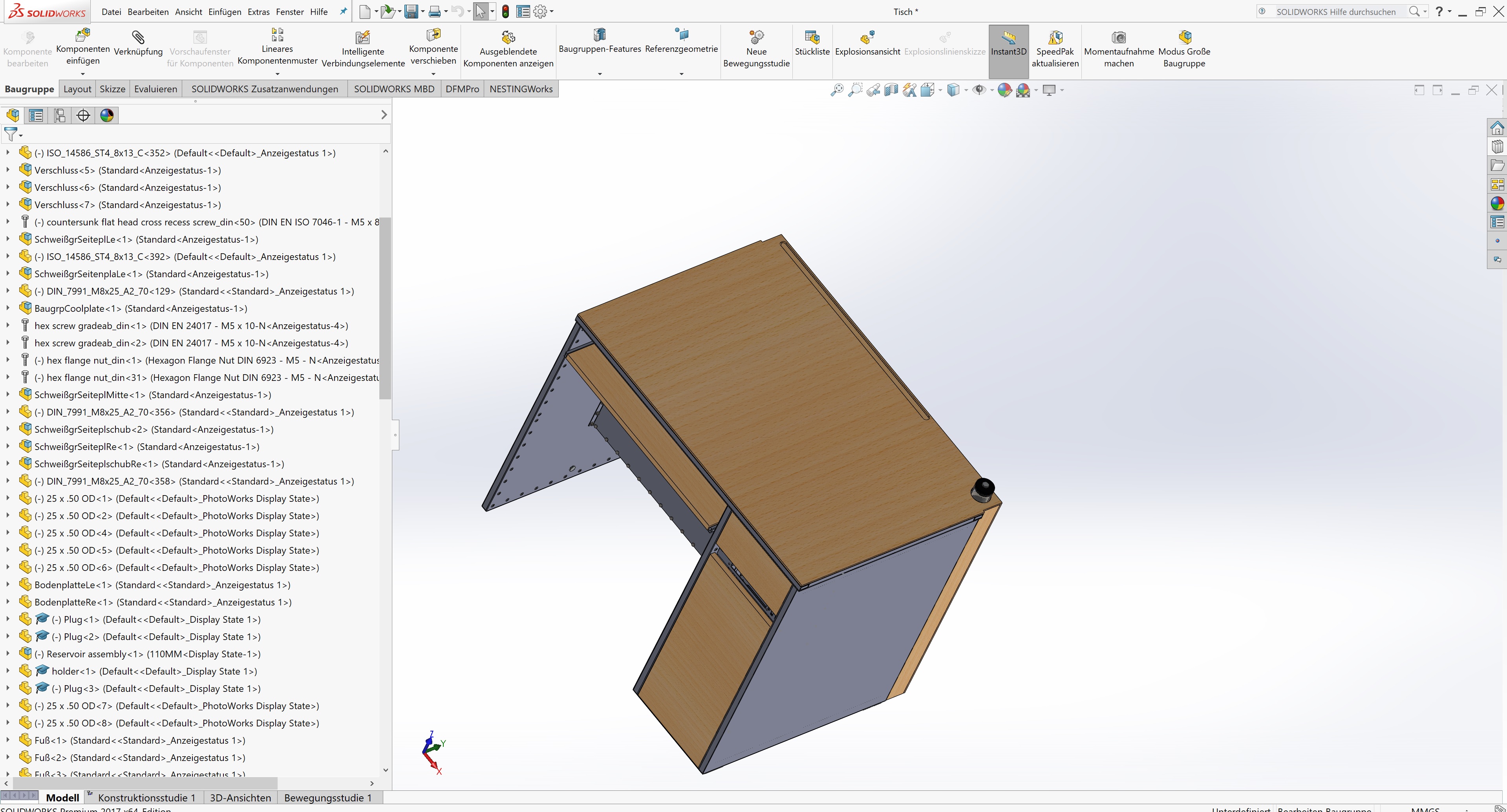Viewport: 1507px width, 812px height.
Task: Click the appearance color ball in view toolbar
Action: (x=1004, y=90)
